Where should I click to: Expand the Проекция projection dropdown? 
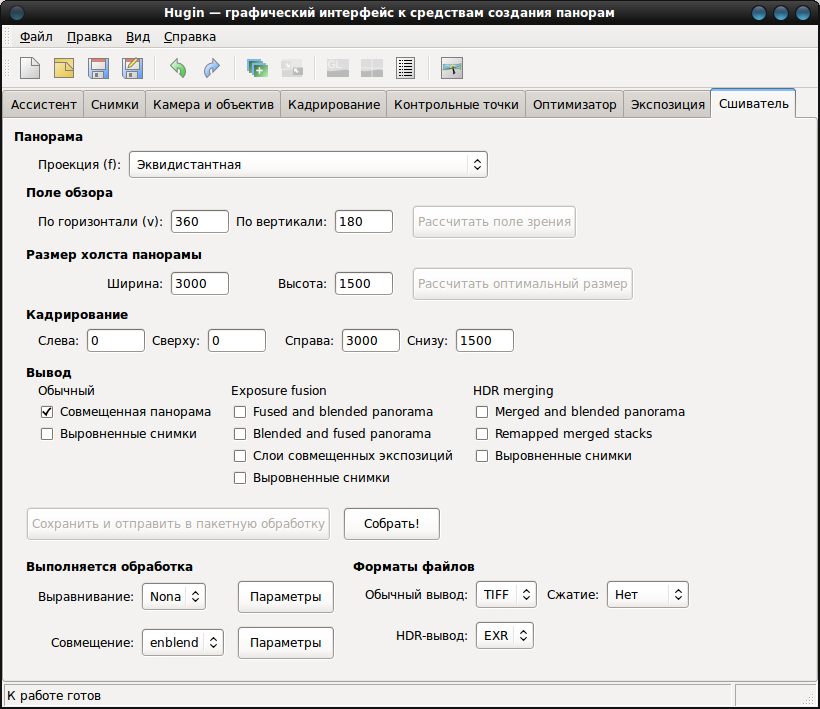(x=309, y=165)
